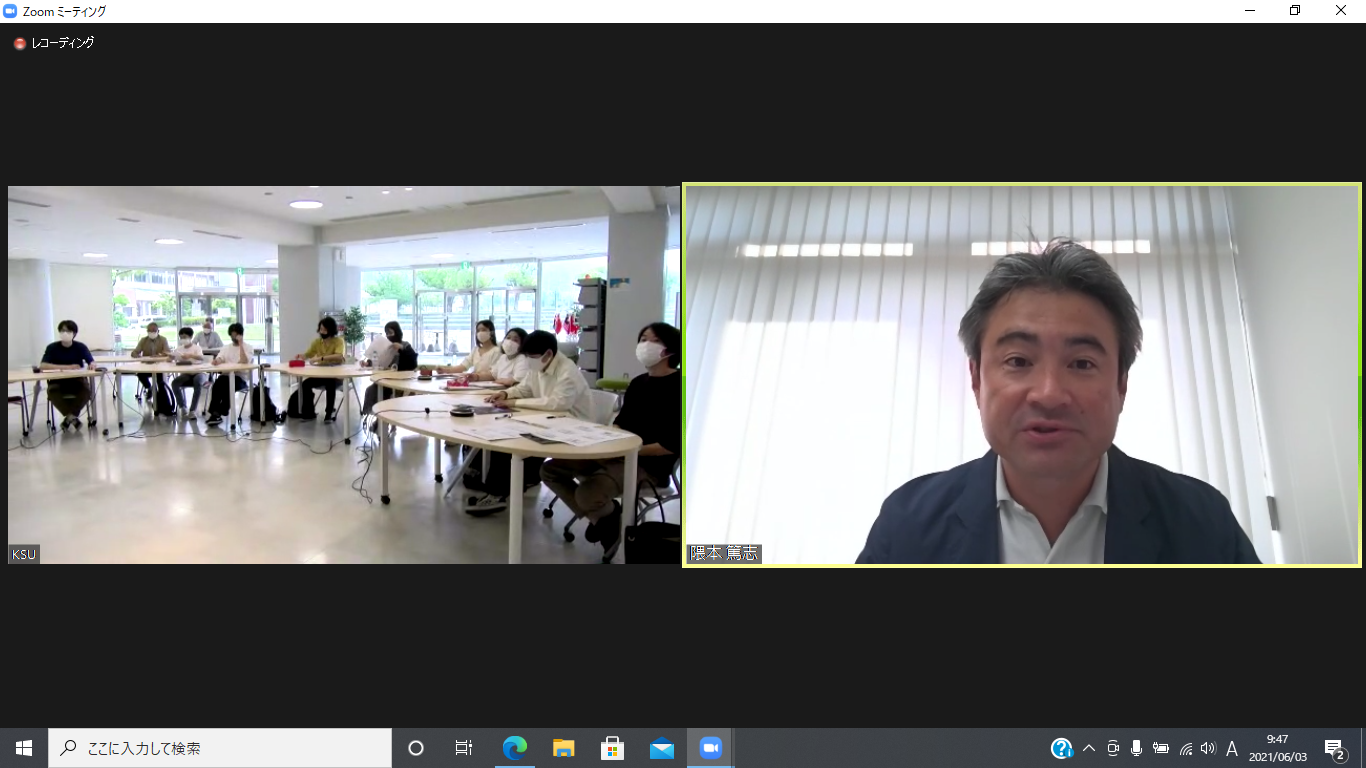Open Wi-Fi network tray icon
1366x768 pixels.
coord(1186,748)
